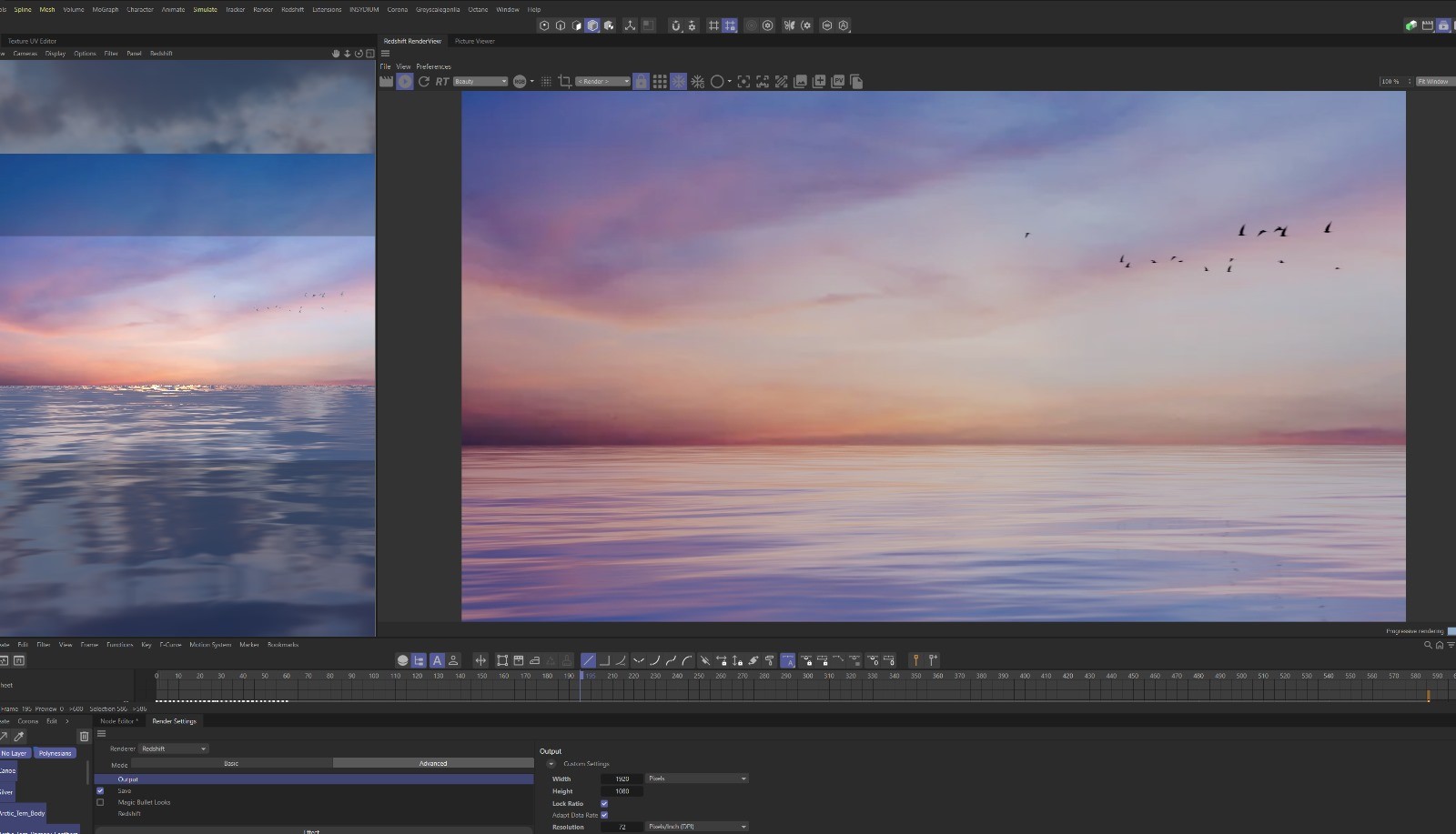Start the Redshift IPR render play button

(405, 82)
